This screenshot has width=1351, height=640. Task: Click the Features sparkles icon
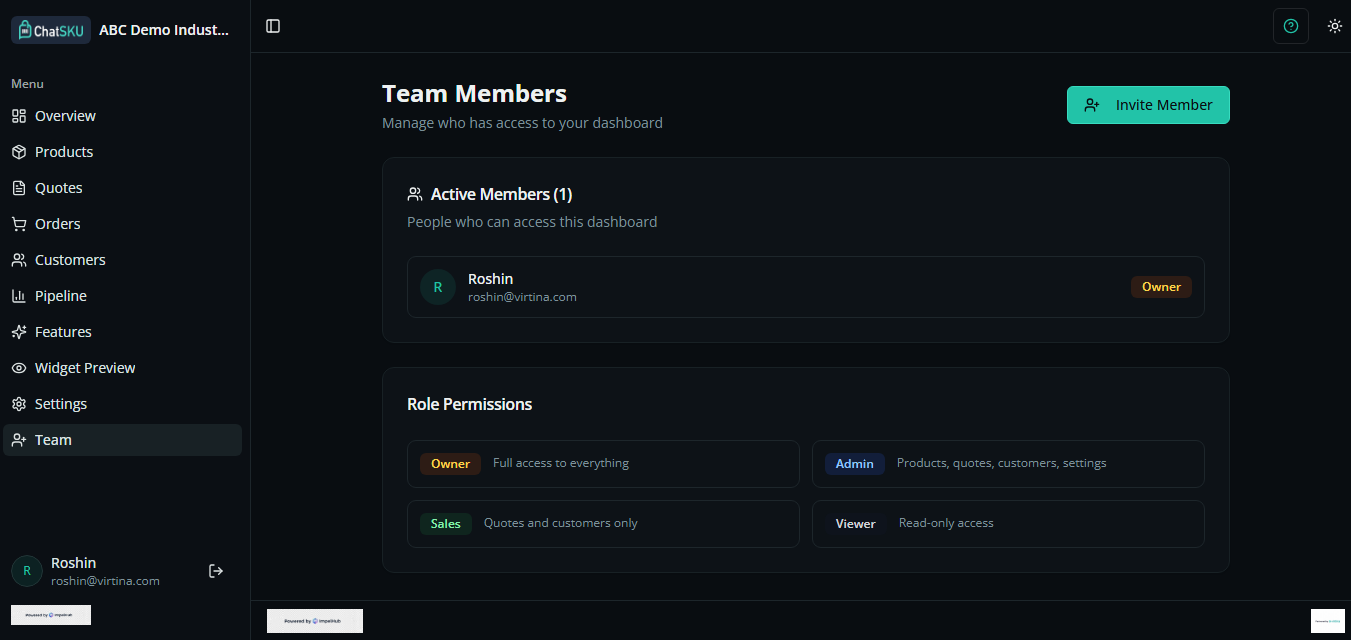tap(17, 331)
